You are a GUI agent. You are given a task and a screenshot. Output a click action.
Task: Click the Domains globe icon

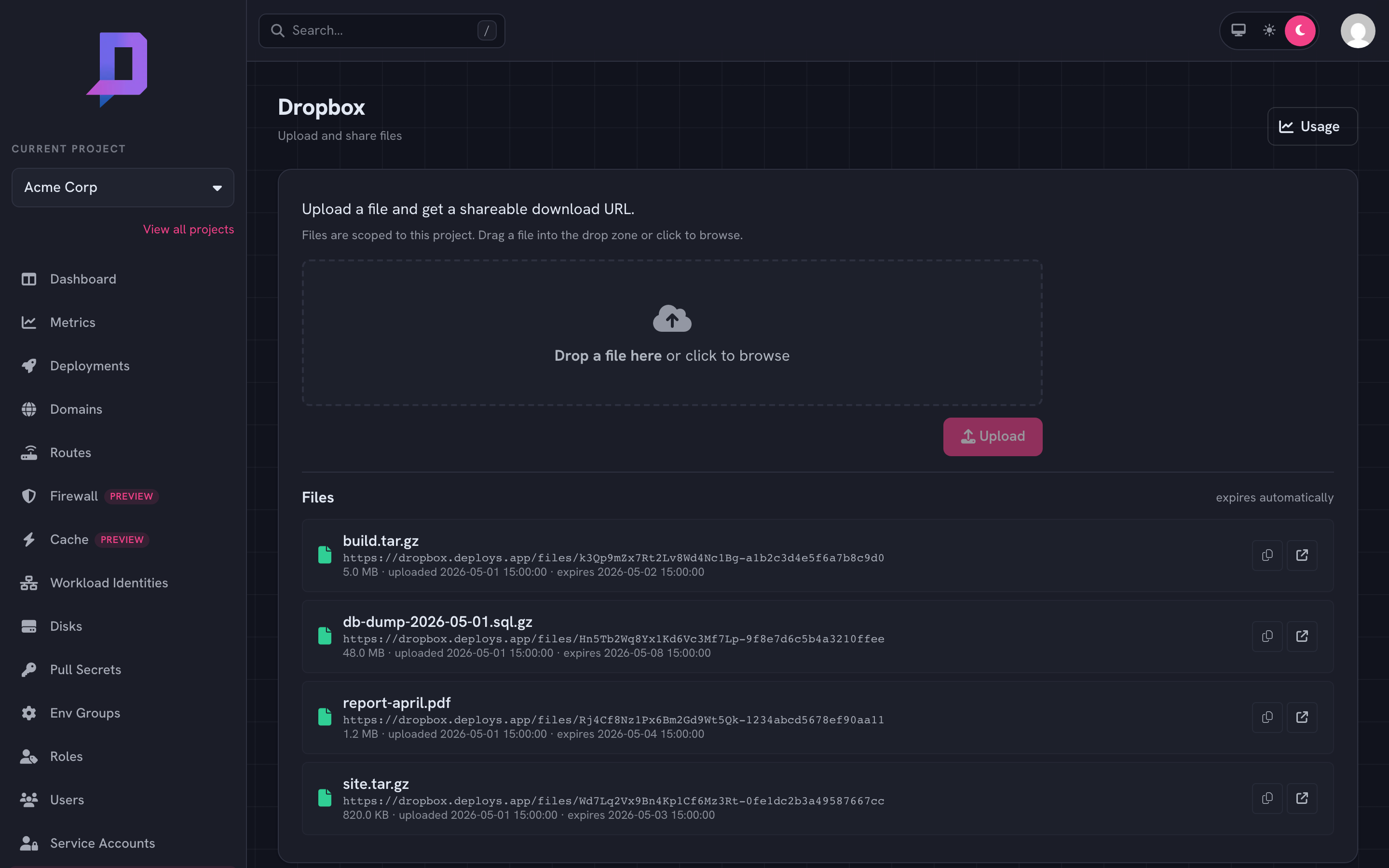tap(29, 409)
